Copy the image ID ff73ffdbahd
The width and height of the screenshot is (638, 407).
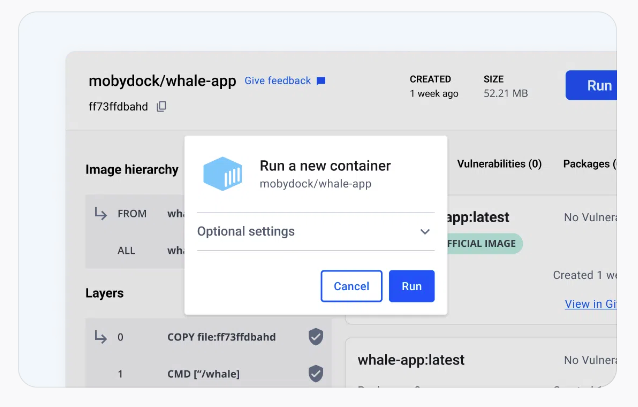[x=162, y=107]
